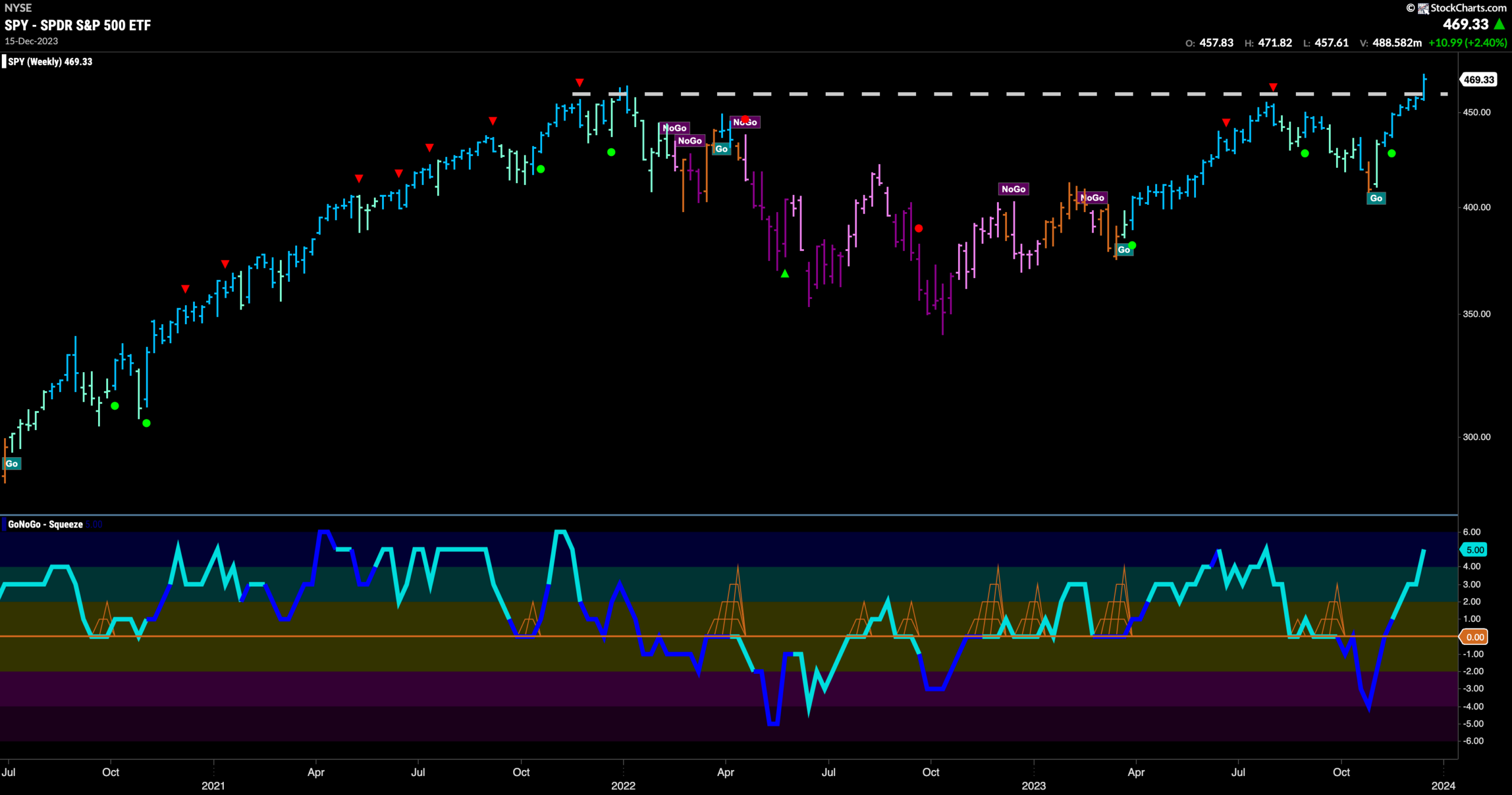Select the NoGo label from December 2022
Screen dimensions: 1512x795
1014,189
